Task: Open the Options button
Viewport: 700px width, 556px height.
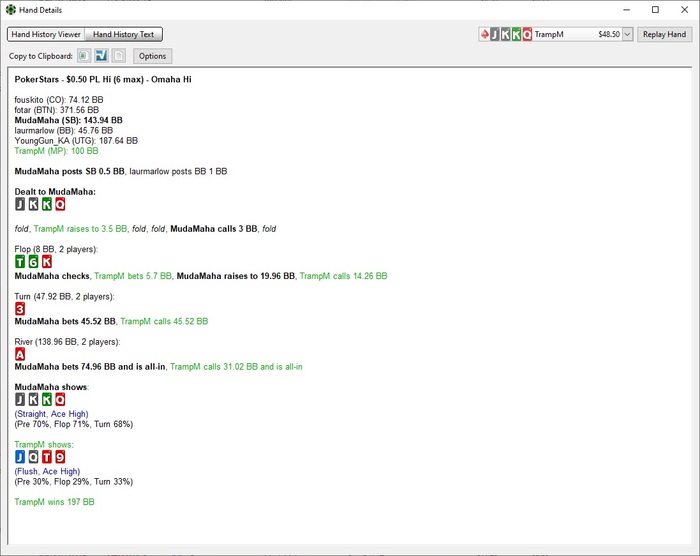Action: pyautogui.click(x=152, y=56)
